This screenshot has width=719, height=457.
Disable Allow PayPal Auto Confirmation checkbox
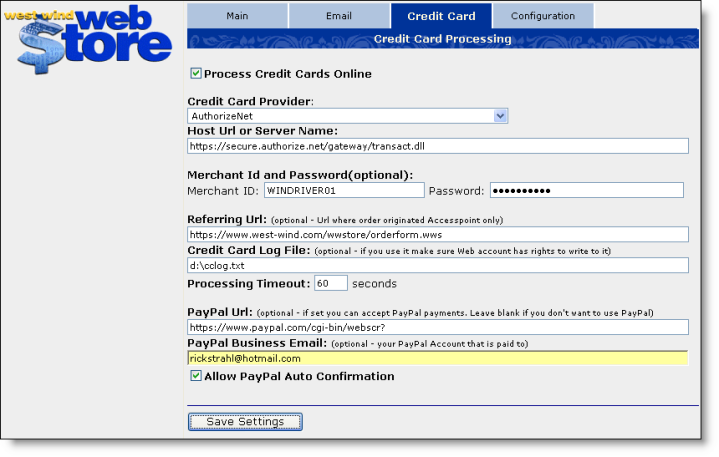coord(196,376)
